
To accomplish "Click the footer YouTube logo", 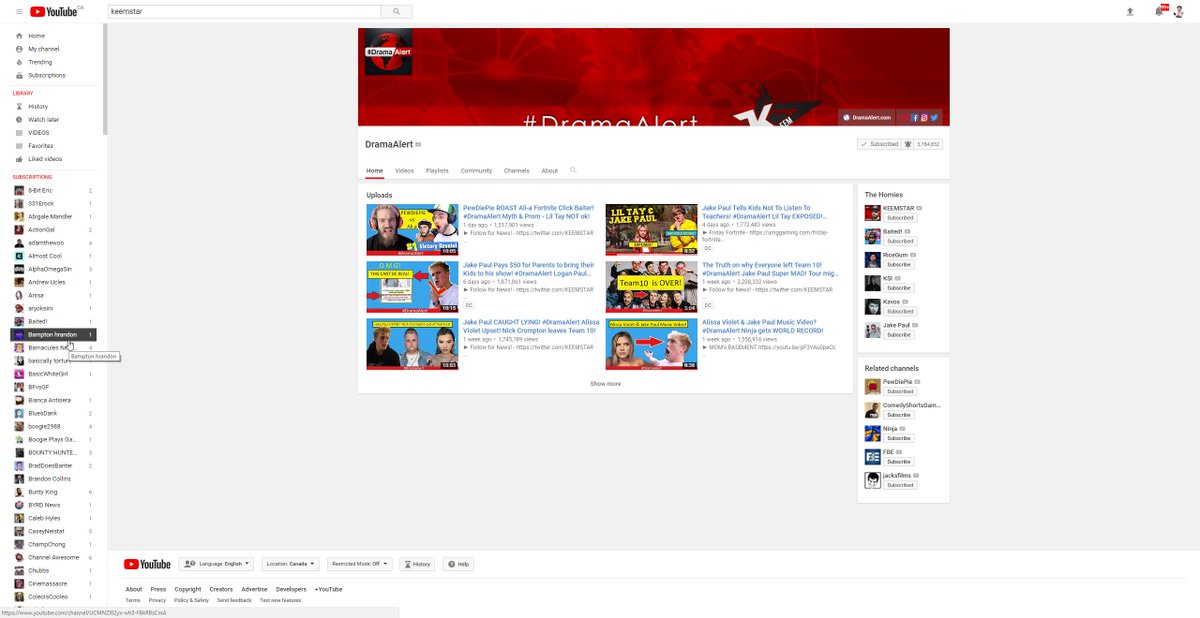I will click(x=147, y=564).
